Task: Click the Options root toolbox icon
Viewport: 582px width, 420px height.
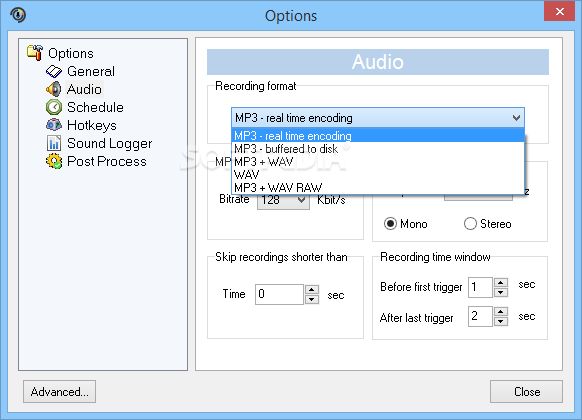Action: pos(35,53)
